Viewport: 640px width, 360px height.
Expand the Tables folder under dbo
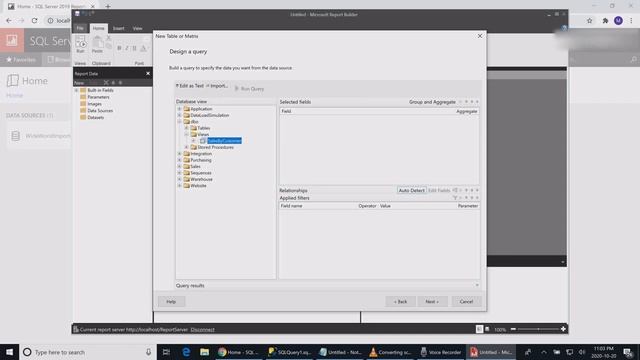click(187, 128)
